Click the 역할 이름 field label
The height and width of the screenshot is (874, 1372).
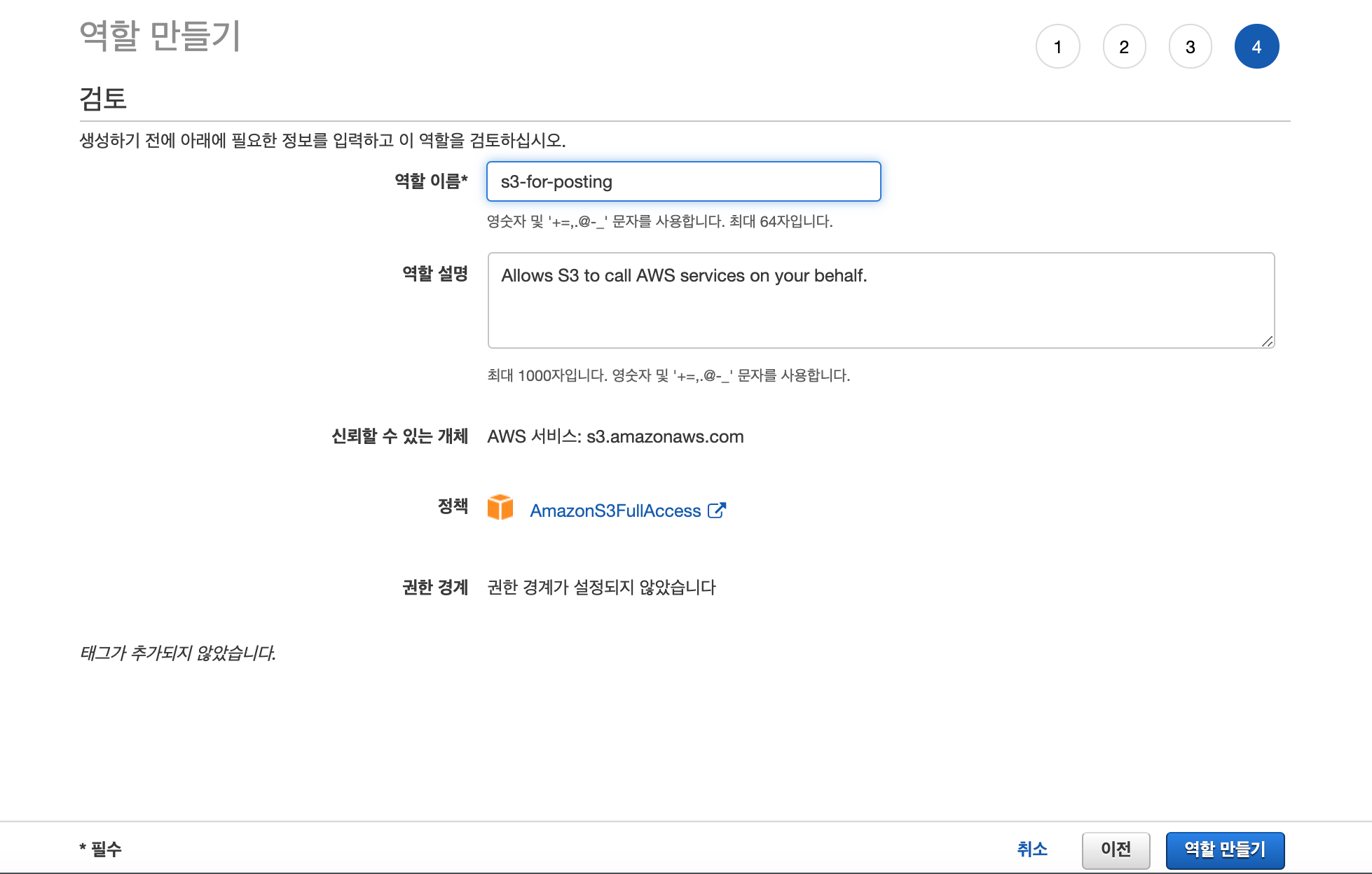[x=430, y=181]
